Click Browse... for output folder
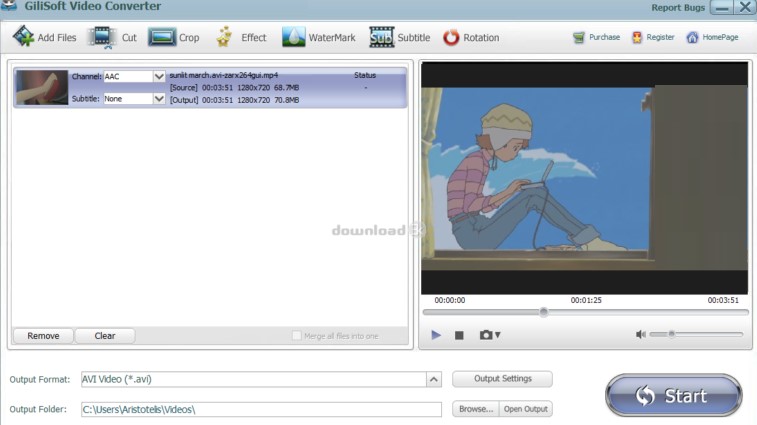Screen dimensions: 757x425 (x=476, y=409)
